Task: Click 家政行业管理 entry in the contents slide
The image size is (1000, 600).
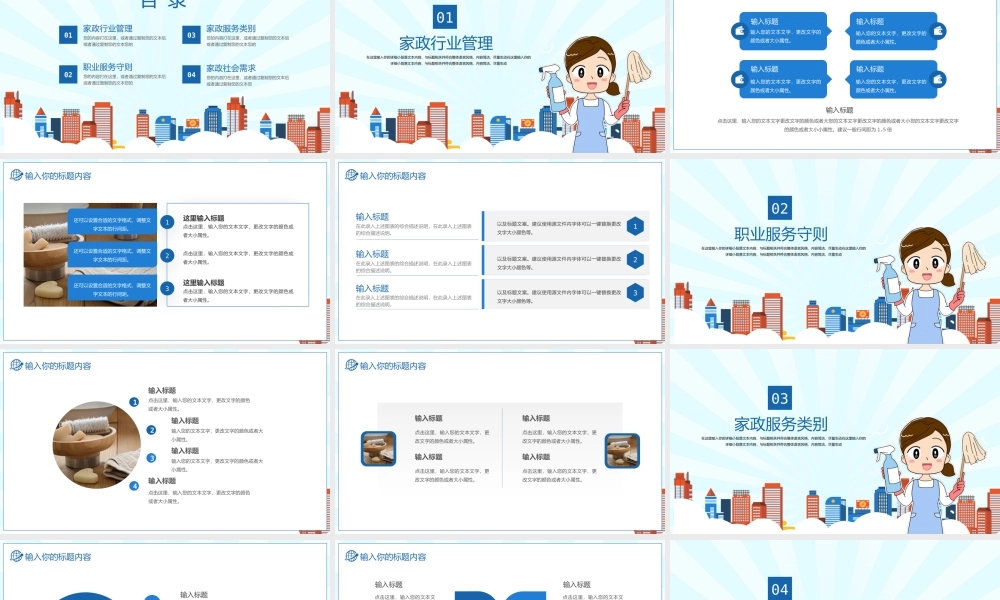Action: pos(108,28)
